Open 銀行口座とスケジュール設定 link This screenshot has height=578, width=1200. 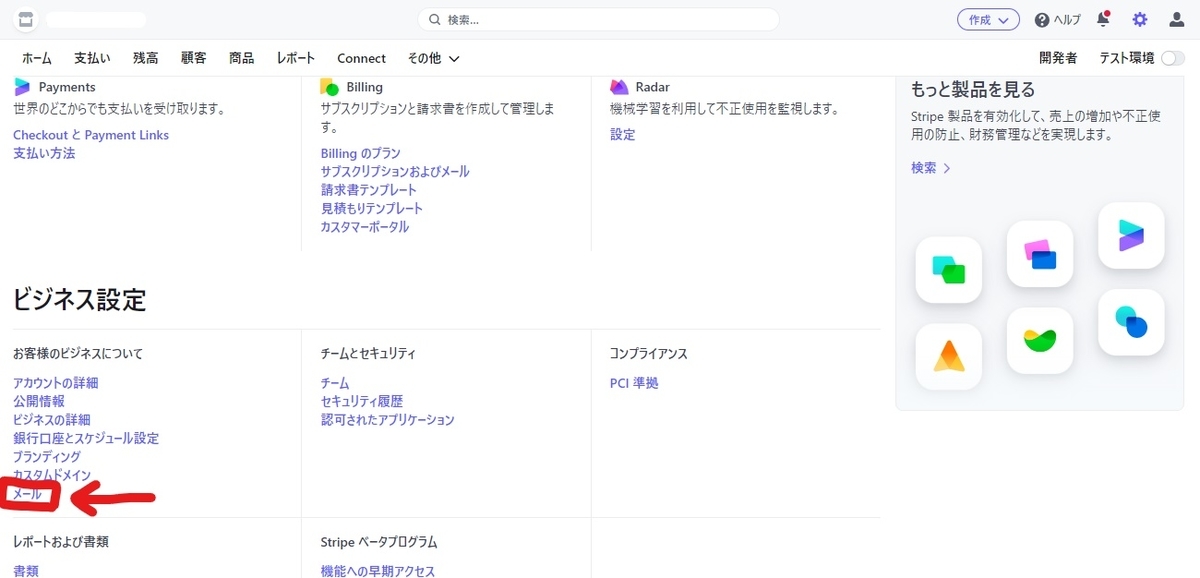pyautogui.click(x=86, y=438)
